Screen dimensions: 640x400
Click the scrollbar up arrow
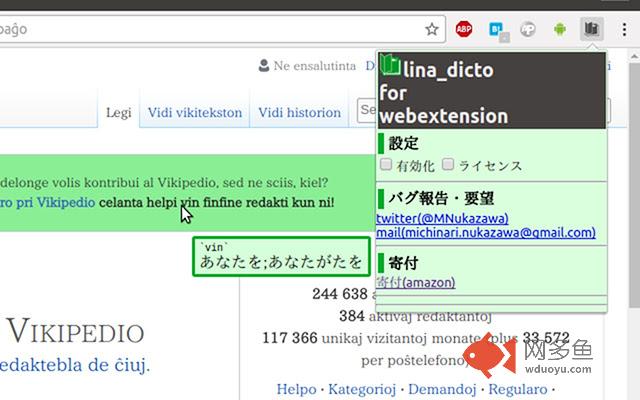coord(634,56)
